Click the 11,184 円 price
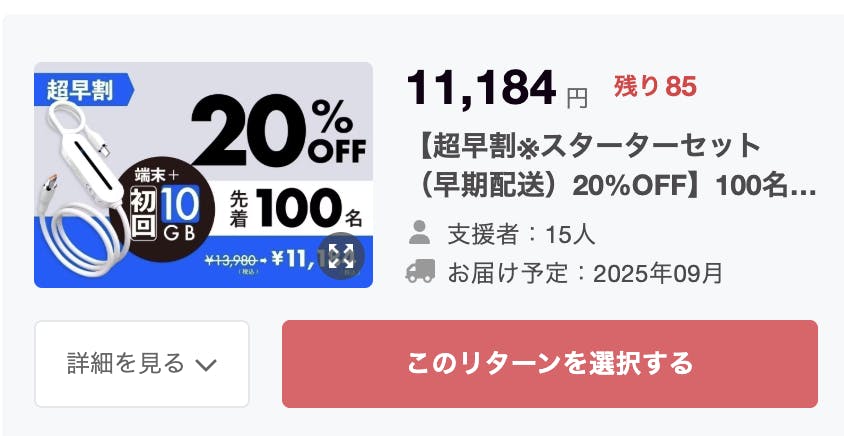 click(x=496, y=90)
